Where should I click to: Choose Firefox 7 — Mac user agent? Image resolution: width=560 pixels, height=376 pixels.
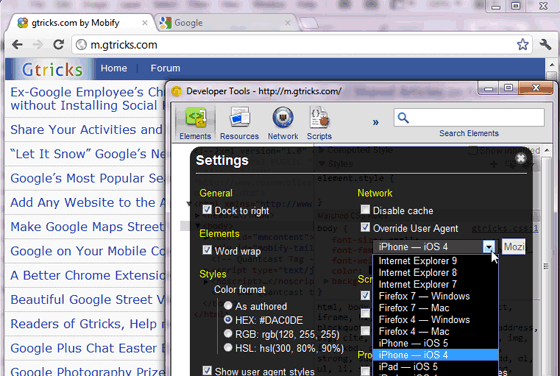click(435, 308)
